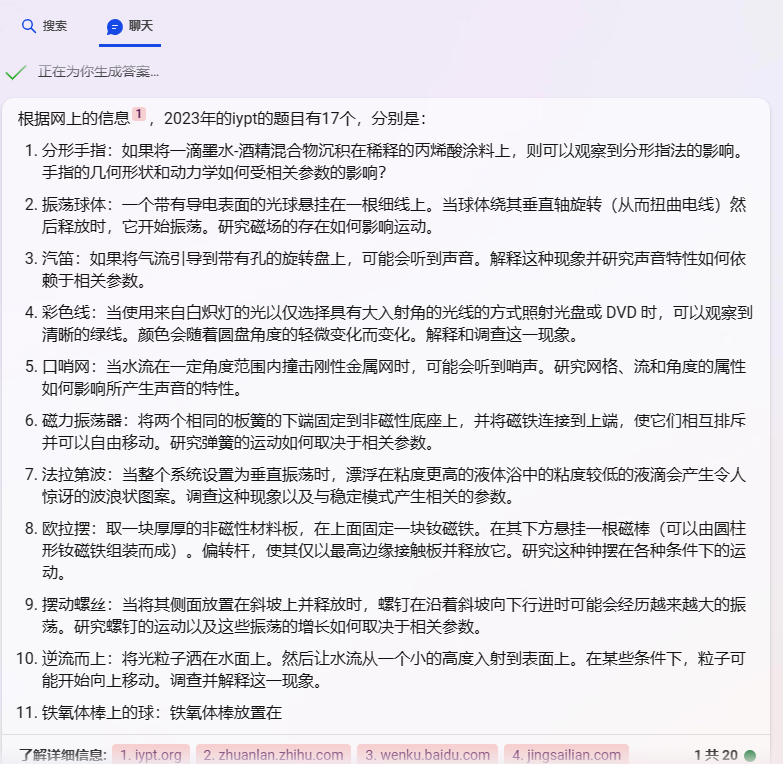Screen dimensions: 783x764
Task: Open citation superscript 1 after 信息
Action: pos(139,114)
